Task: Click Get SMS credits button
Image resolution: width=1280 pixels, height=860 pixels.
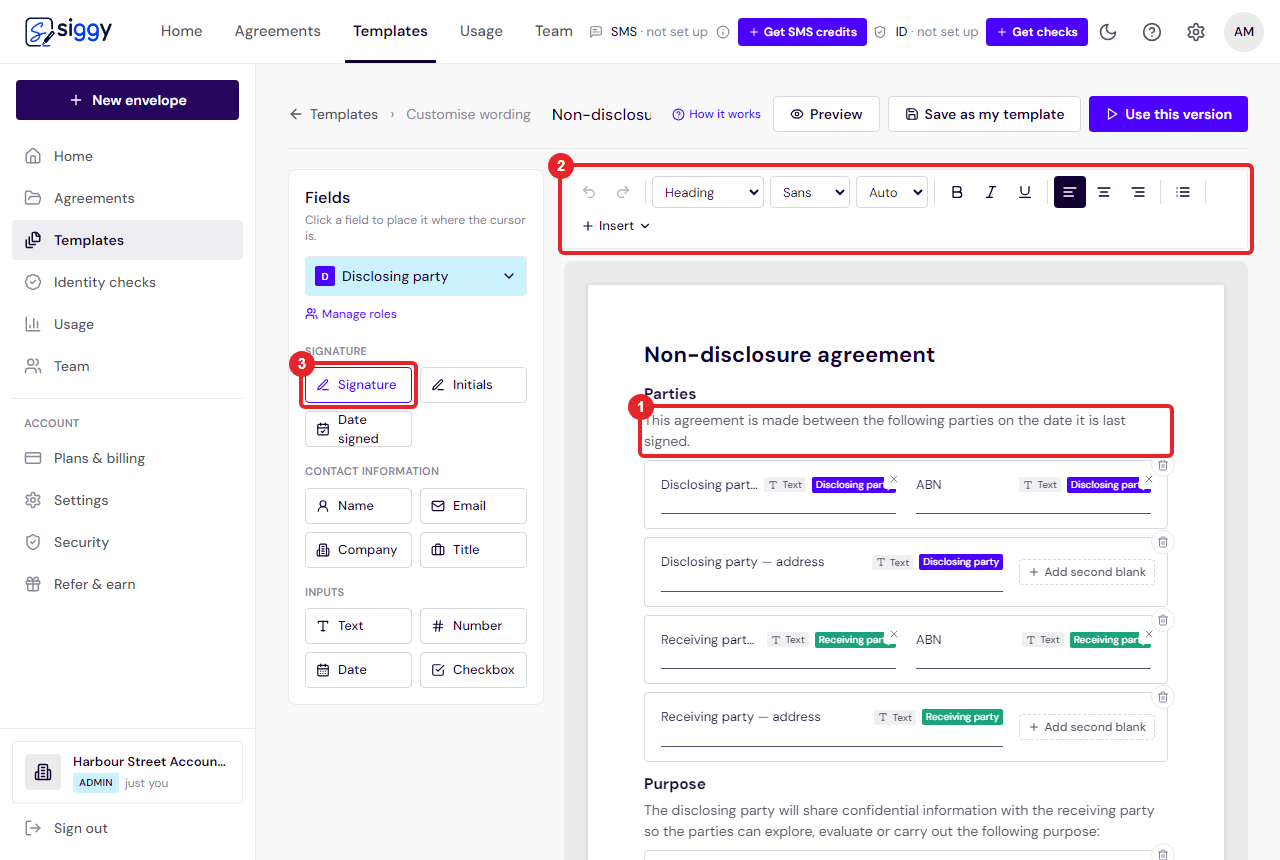Action: coord(802,32)
